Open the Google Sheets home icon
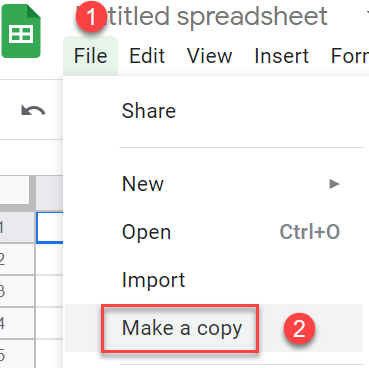 (x=21, y=31)
